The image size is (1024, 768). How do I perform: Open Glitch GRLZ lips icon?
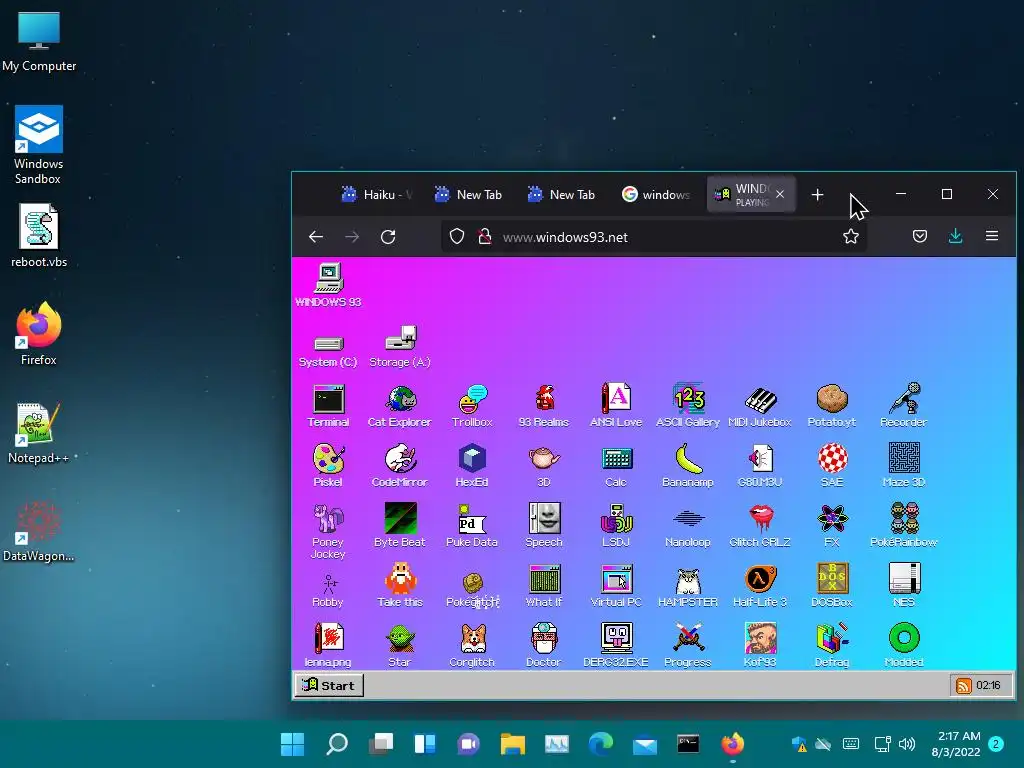tap(760, 526)
